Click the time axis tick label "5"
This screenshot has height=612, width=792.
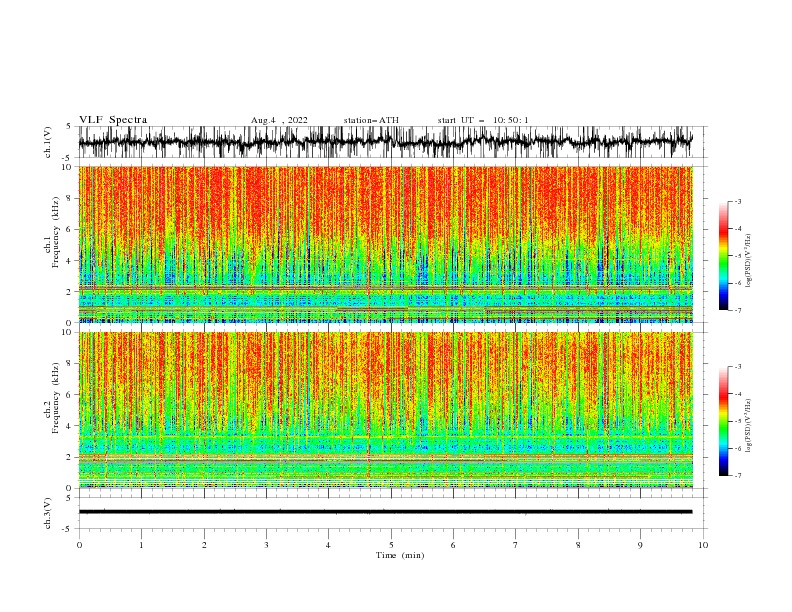391,545
